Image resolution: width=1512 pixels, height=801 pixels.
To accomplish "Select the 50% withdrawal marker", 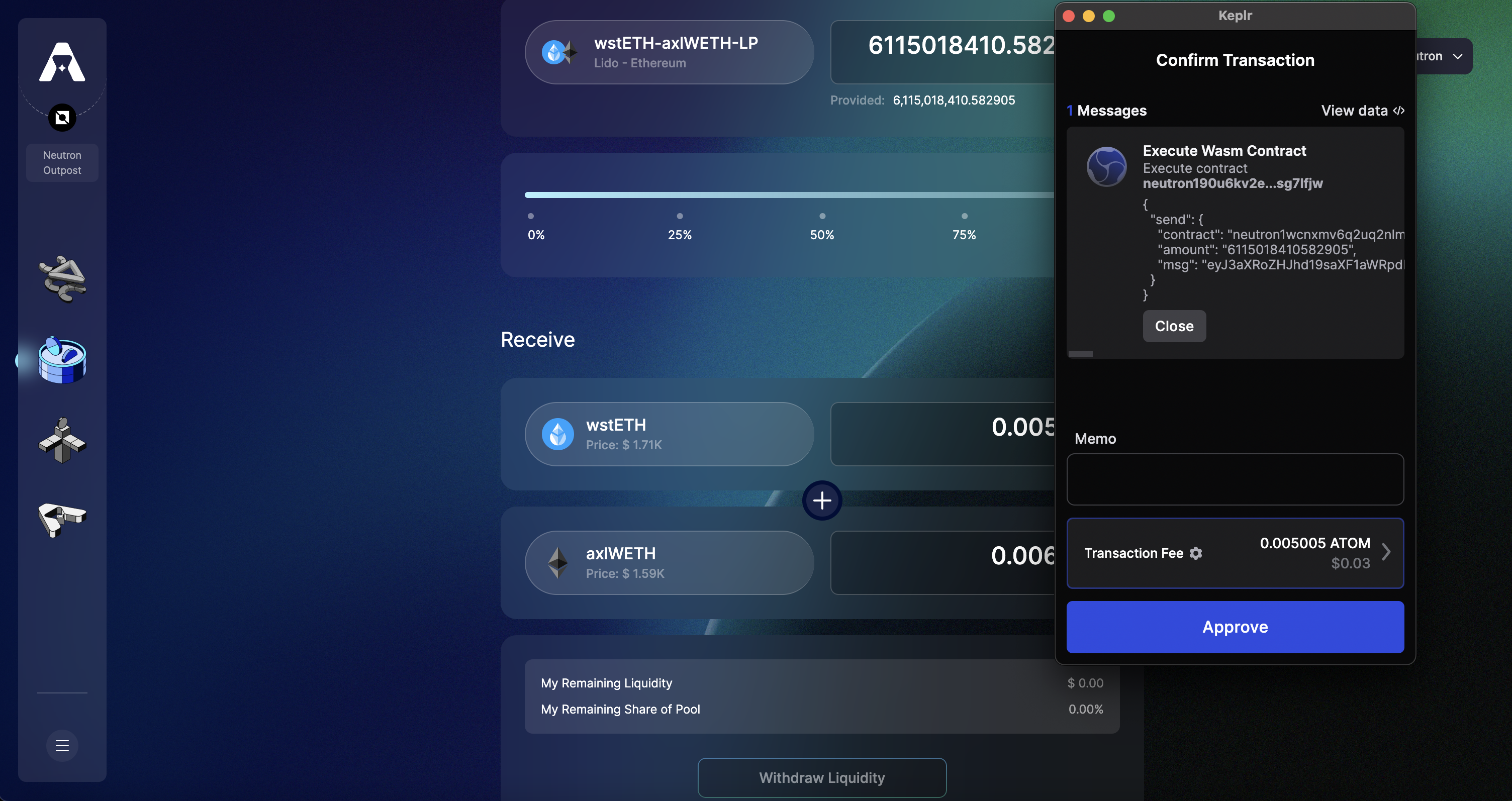I will coord(822,217).
